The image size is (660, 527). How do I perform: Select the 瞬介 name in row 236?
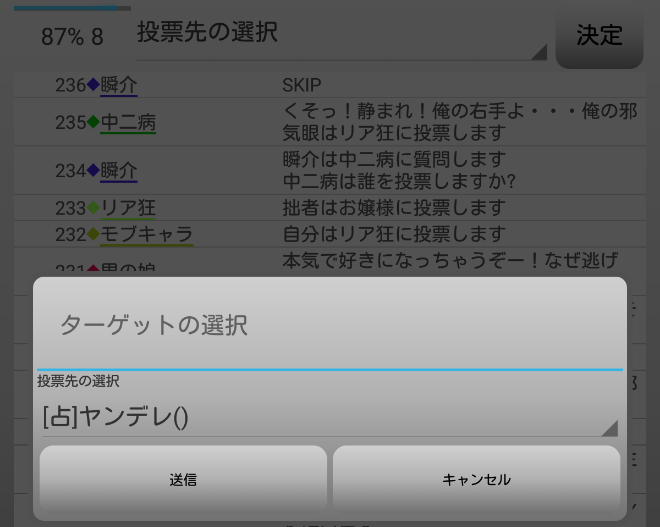point(119,86)
